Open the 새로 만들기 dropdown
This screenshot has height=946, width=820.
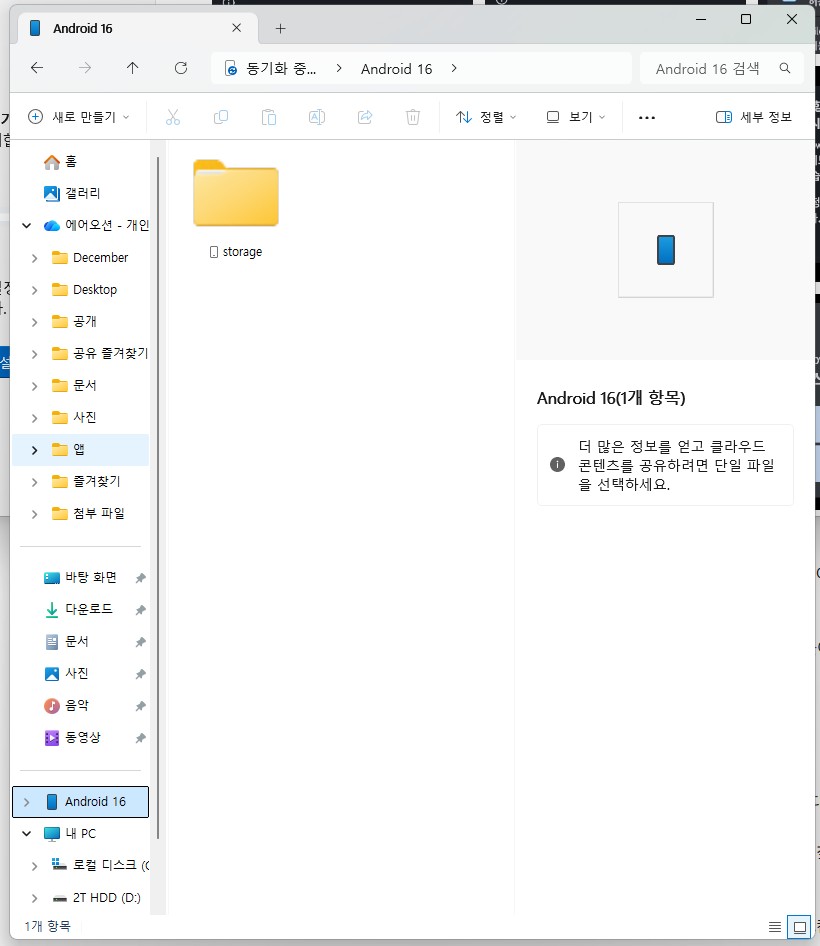pos(79,117)
